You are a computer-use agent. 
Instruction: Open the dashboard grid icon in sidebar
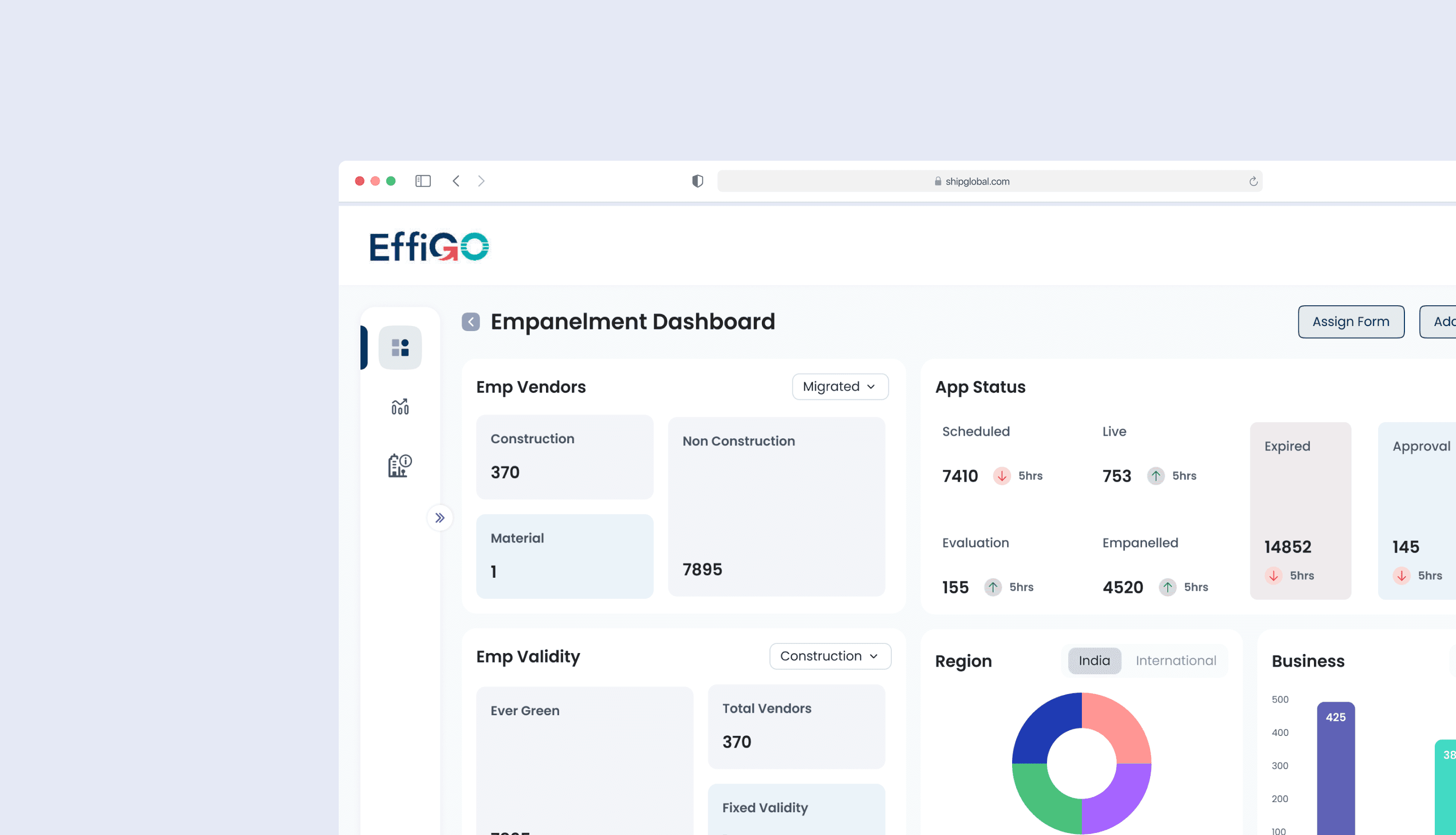point(400,348)
